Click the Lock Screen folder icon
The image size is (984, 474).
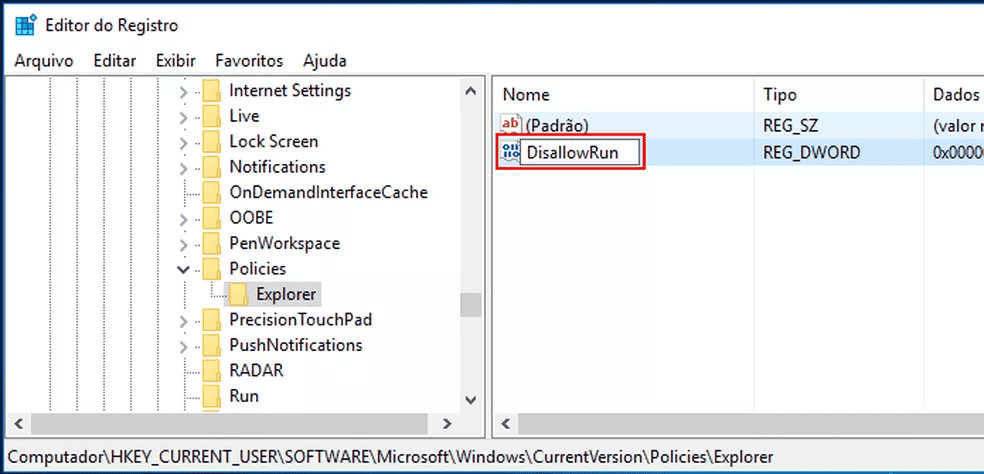211,141
